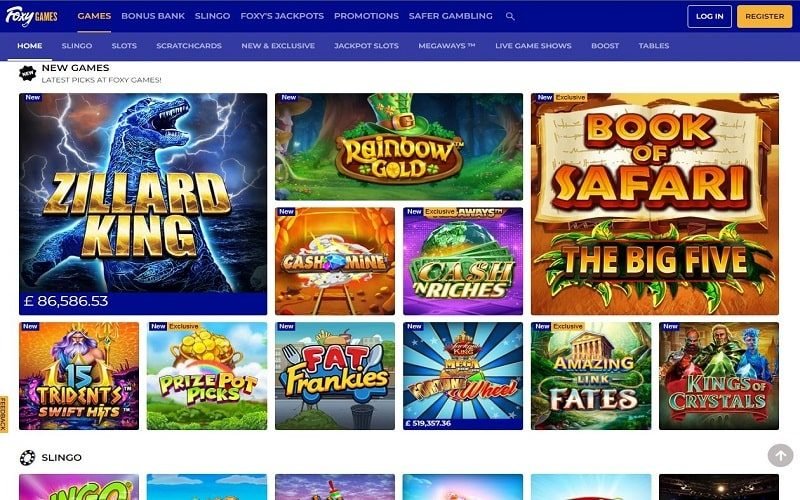Click the Slingo section circle icon

[x=28, y=458]
